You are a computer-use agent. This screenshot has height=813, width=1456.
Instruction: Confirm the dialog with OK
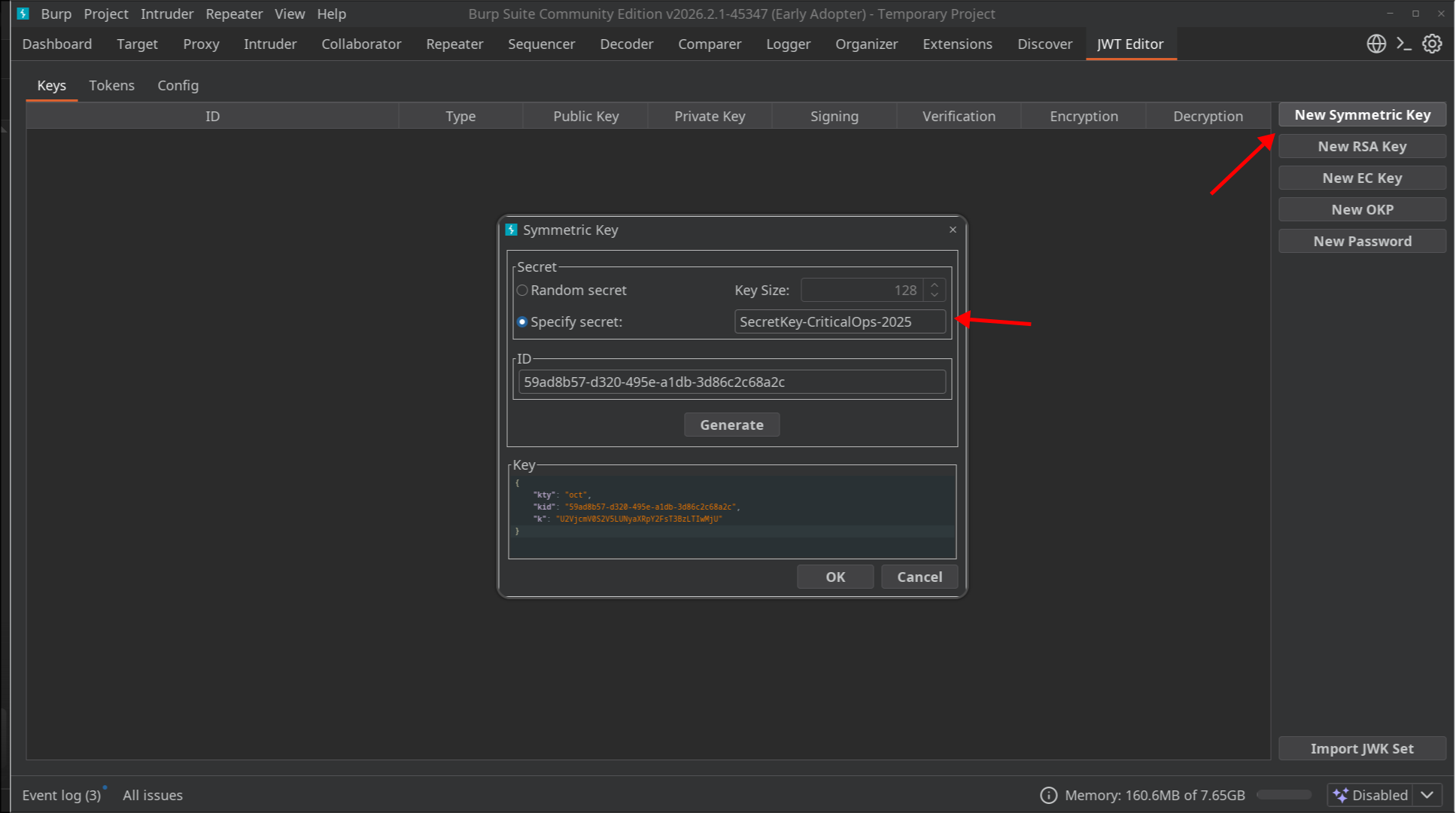click(x=835, y=577)
